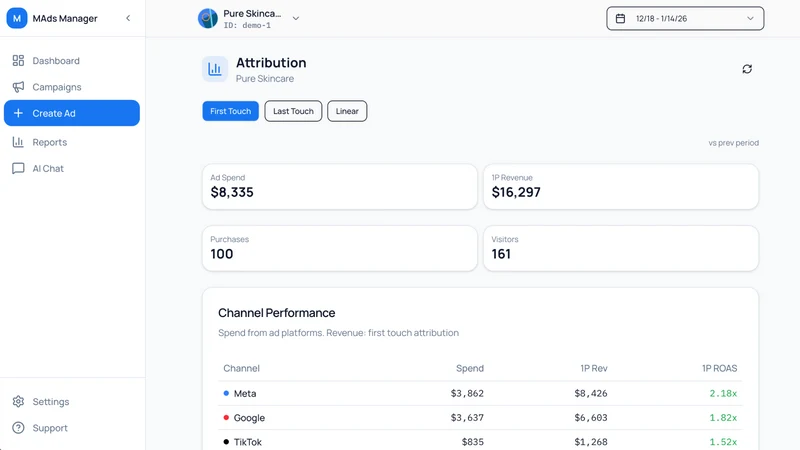Viewport: 800px width, 450px height.
Task: Click the Ad Spend $8,335 card
Action: pyautogui.click(x=340, y=187)
